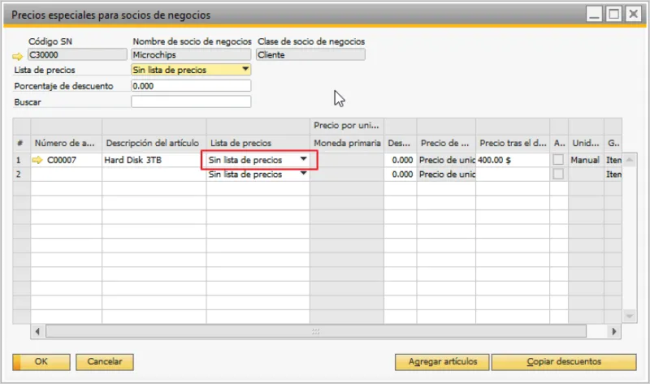Click the vertical scrollbar up arrow

(629, 160)
